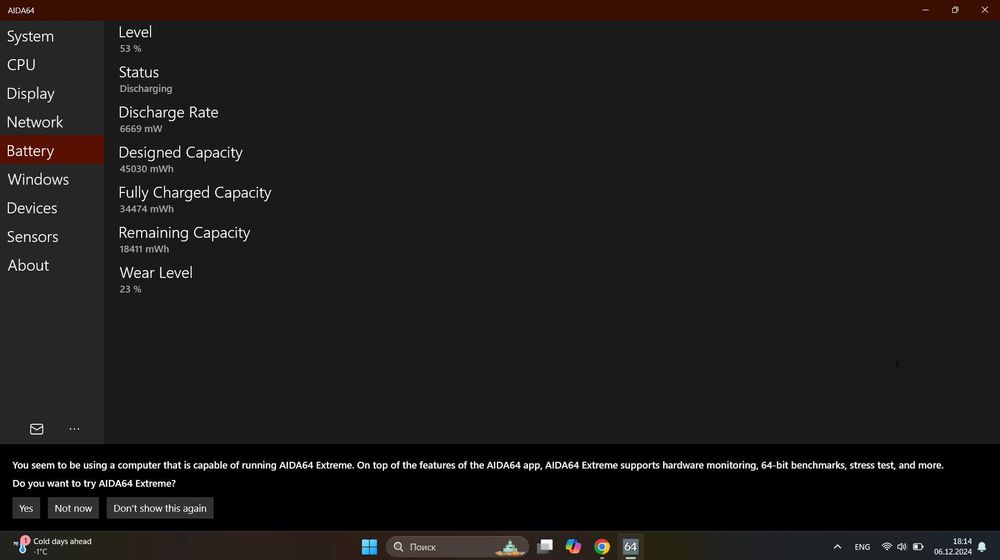Minimize the AIDA64 window
Image resolution: width=1000 pixels, height=560 pixels.
pos(925,10)
